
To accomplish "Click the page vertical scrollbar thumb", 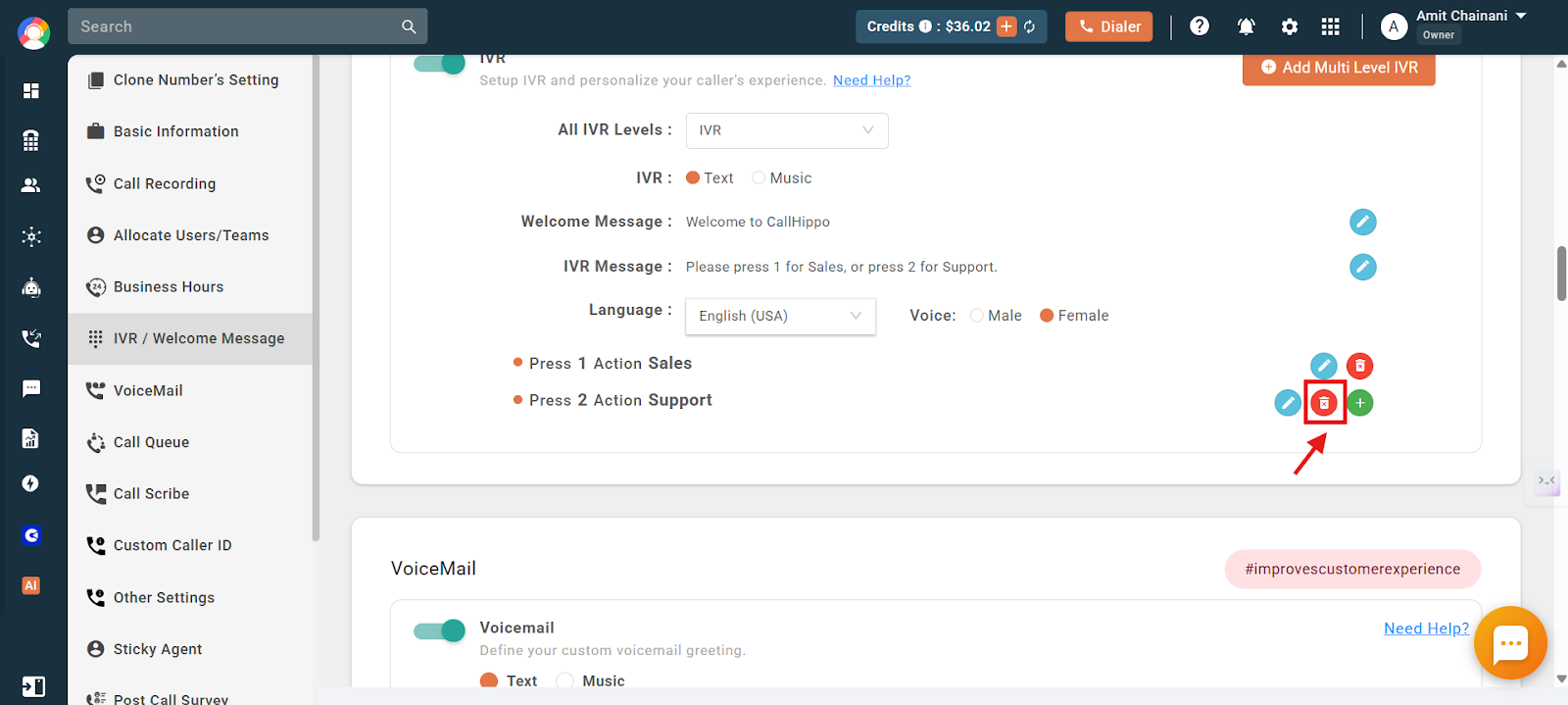I will coord(1561,274).
